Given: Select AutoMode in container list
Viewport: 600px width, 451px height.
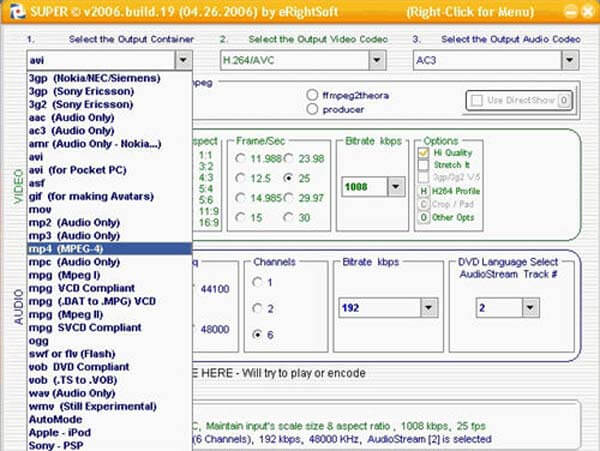Looking at the screenshot, I should click(109, 420).
